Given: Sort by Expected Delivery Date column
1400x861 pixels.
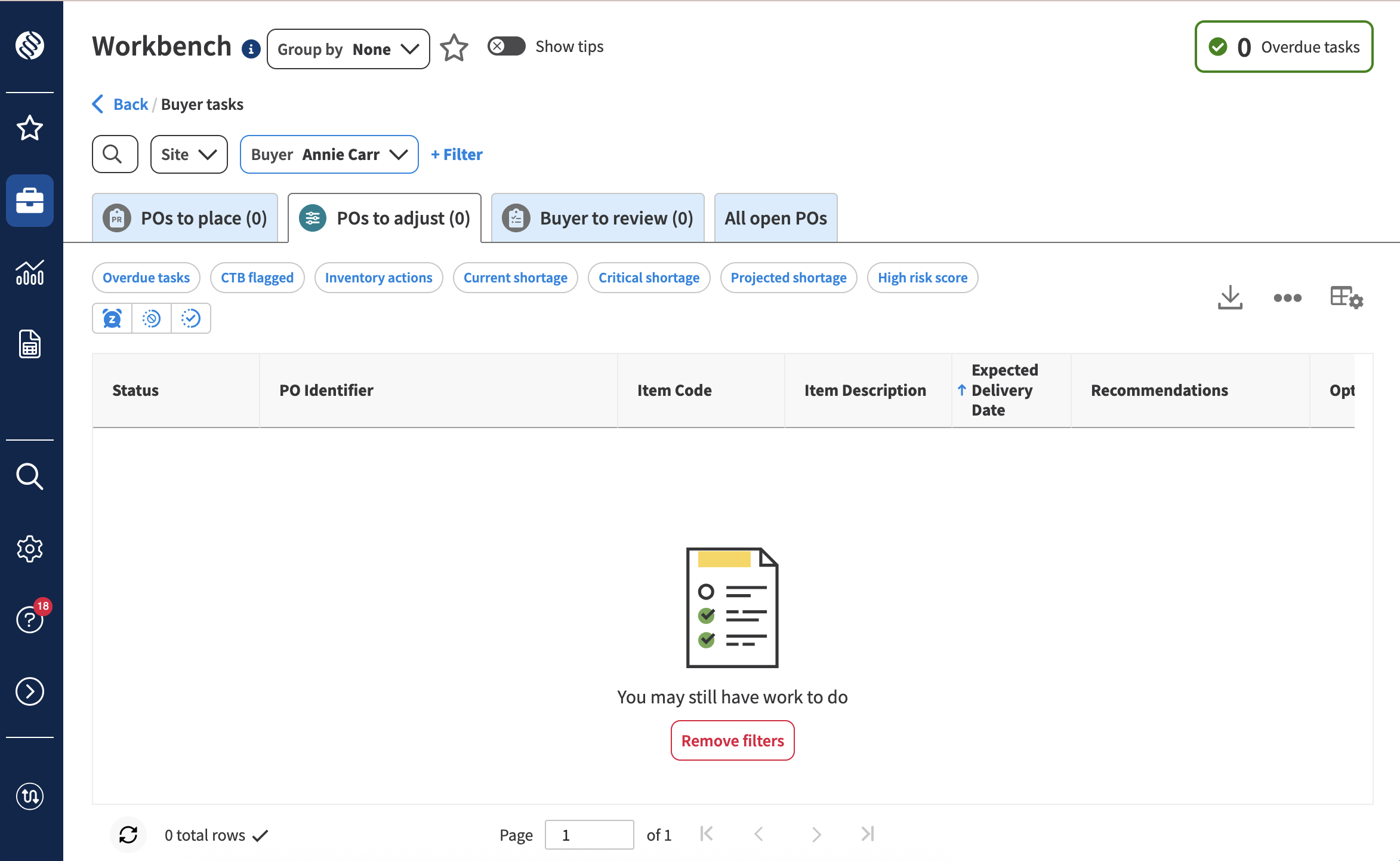Looking at the screenshot, I should 1011,390.
